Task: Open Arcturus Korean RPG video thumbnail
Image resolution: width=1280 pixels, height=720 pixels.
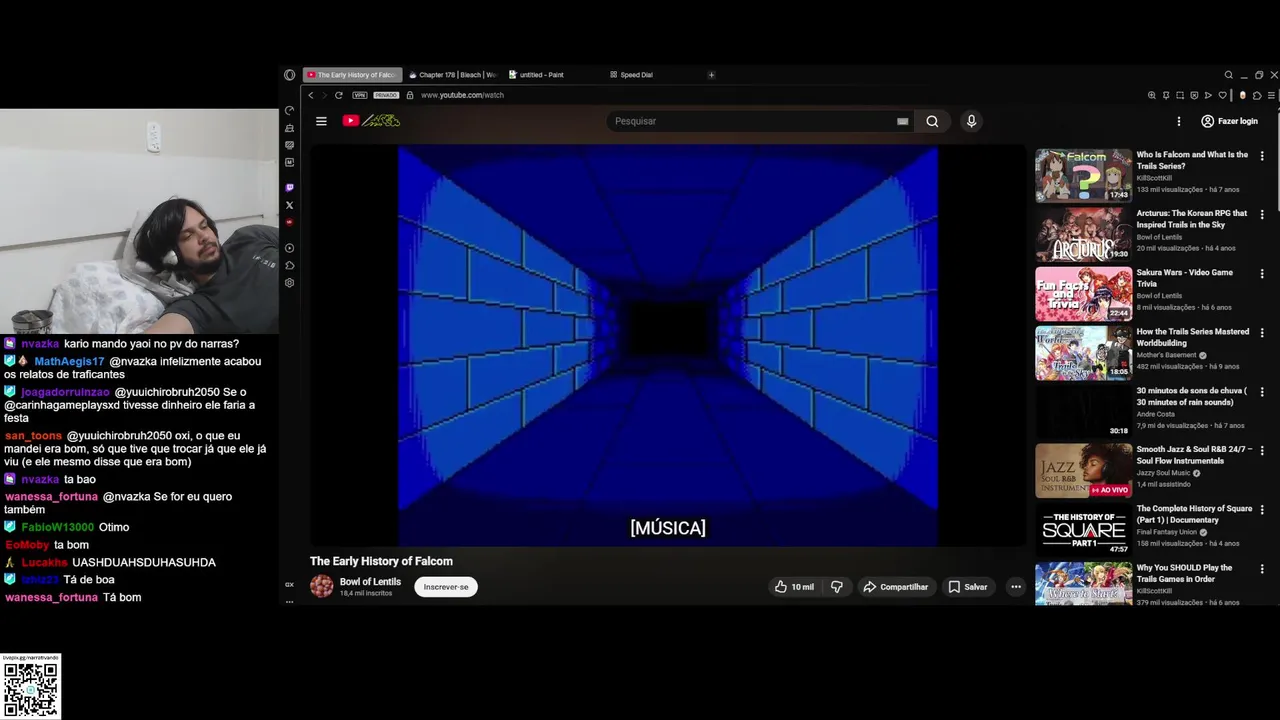Action: pos(1084,235)
